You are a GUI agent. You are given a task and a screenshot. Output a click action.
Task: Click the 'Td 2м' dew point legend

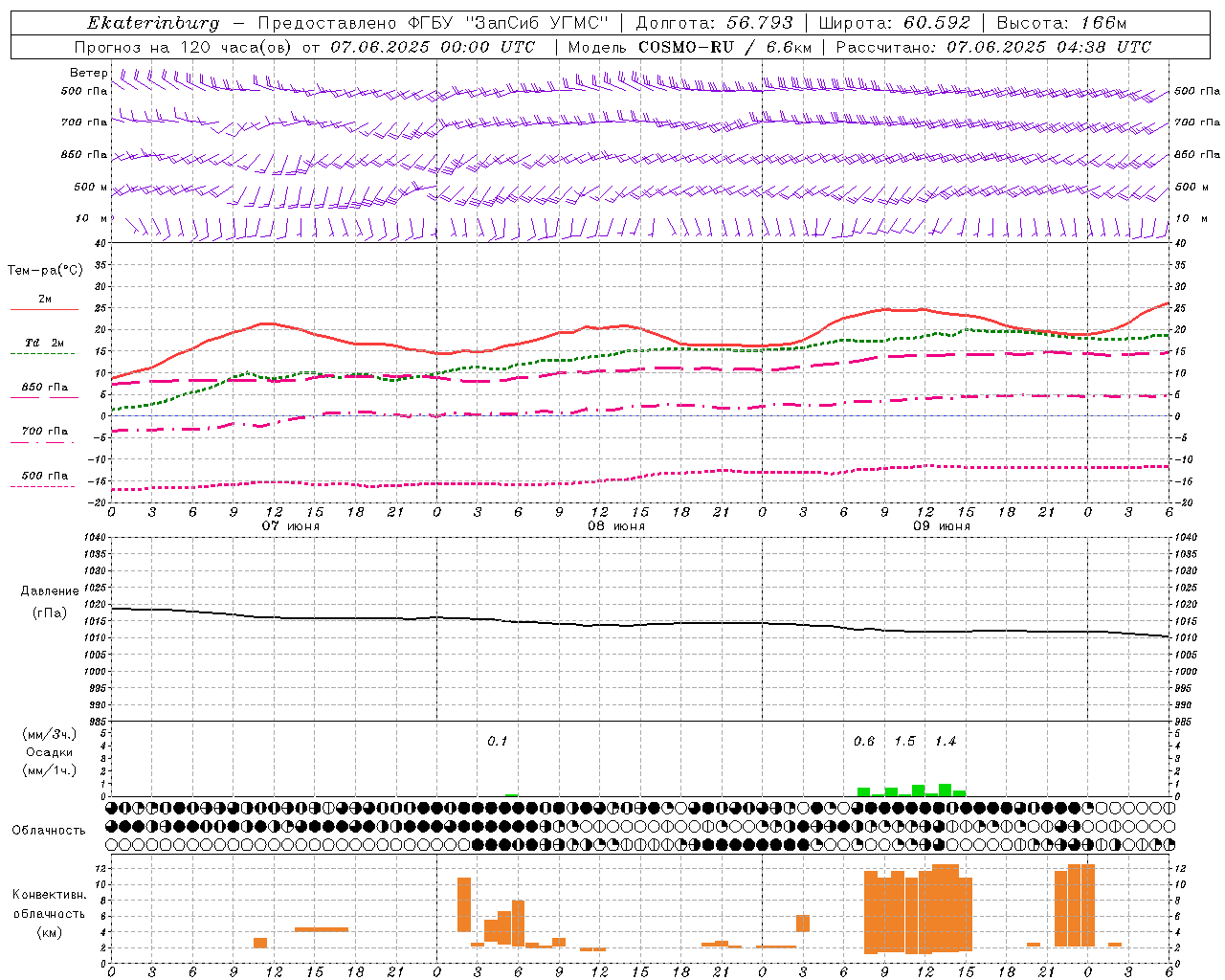coord(44,343)
